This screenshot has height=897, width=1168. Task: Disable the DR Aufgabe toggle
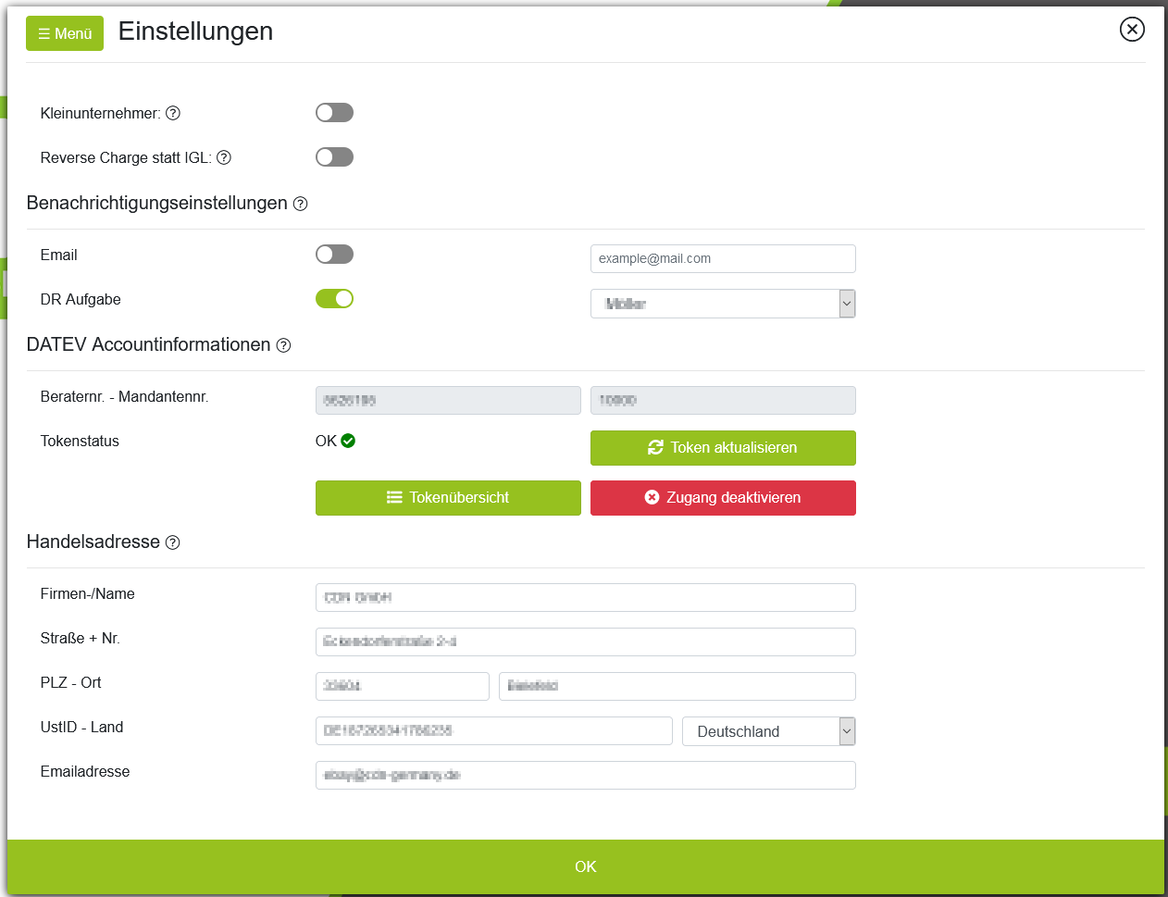pos(334,298)
